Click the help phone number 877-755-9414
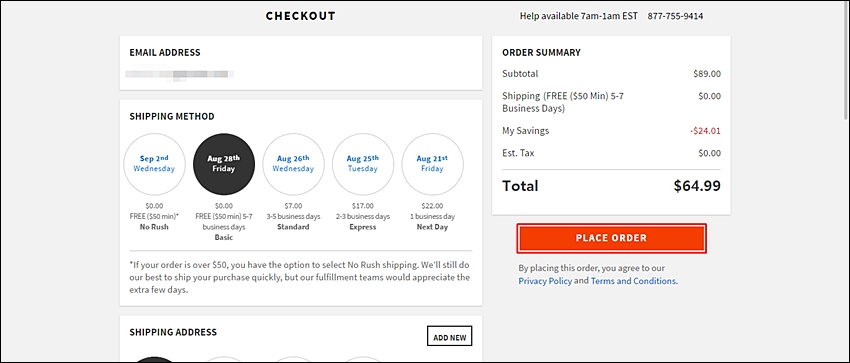Image resolution: width=850 pixels, height=363 pixels. point(675,16)
